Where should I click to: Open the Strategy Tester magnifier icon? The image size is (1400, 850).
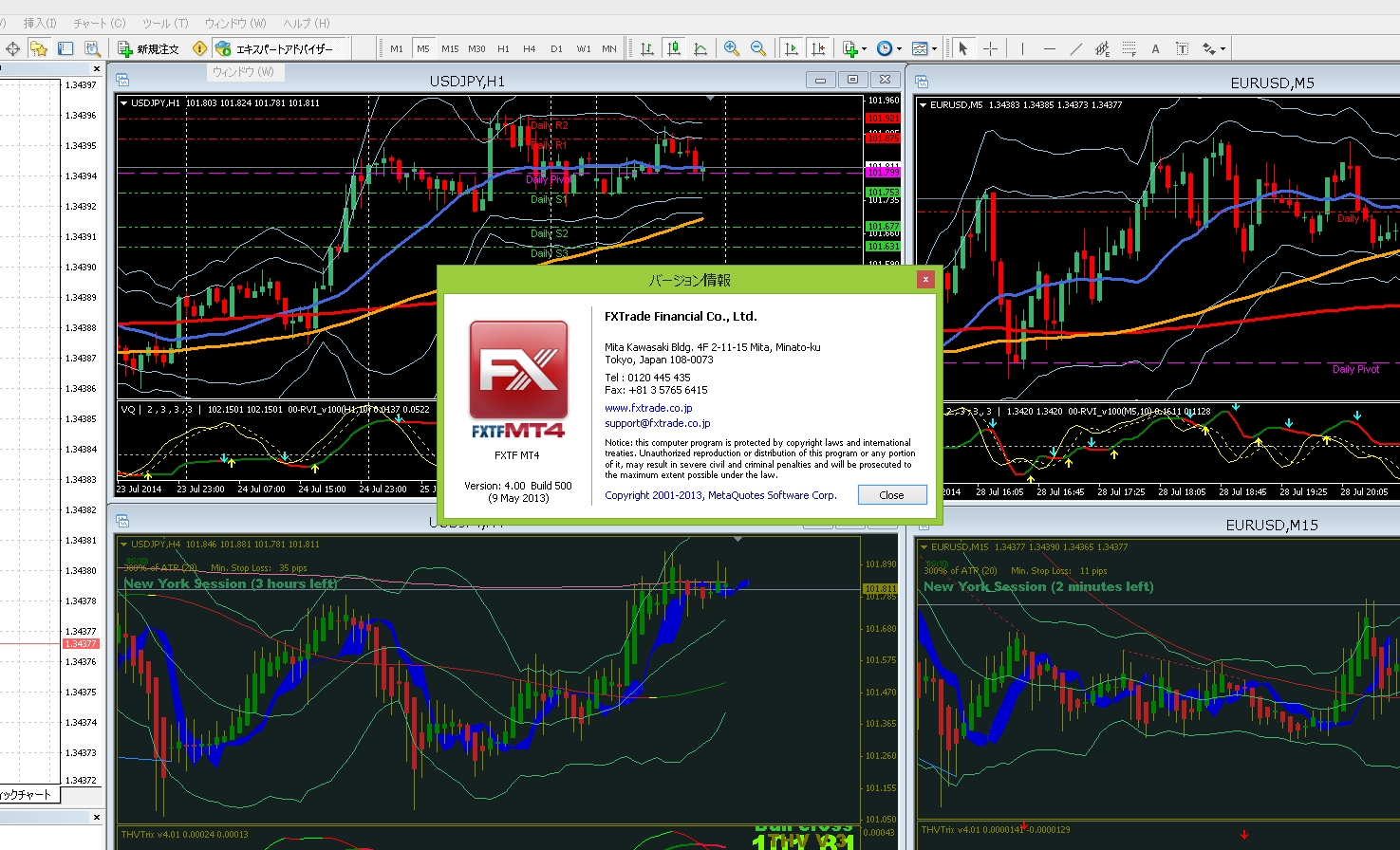[x=92, y=48]
